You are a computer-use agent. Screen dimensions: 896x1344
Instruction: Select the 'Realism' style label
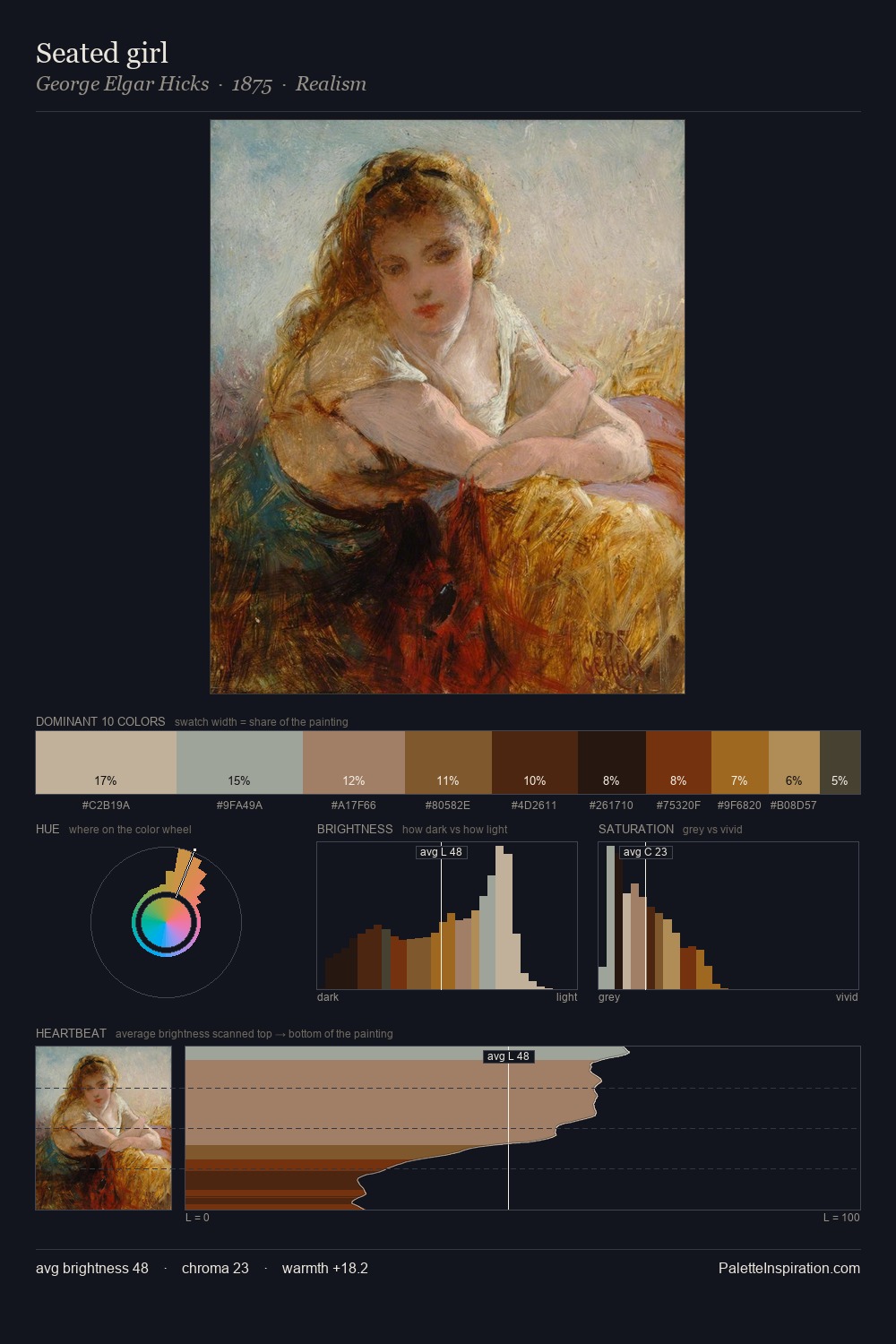pos(331,84)
